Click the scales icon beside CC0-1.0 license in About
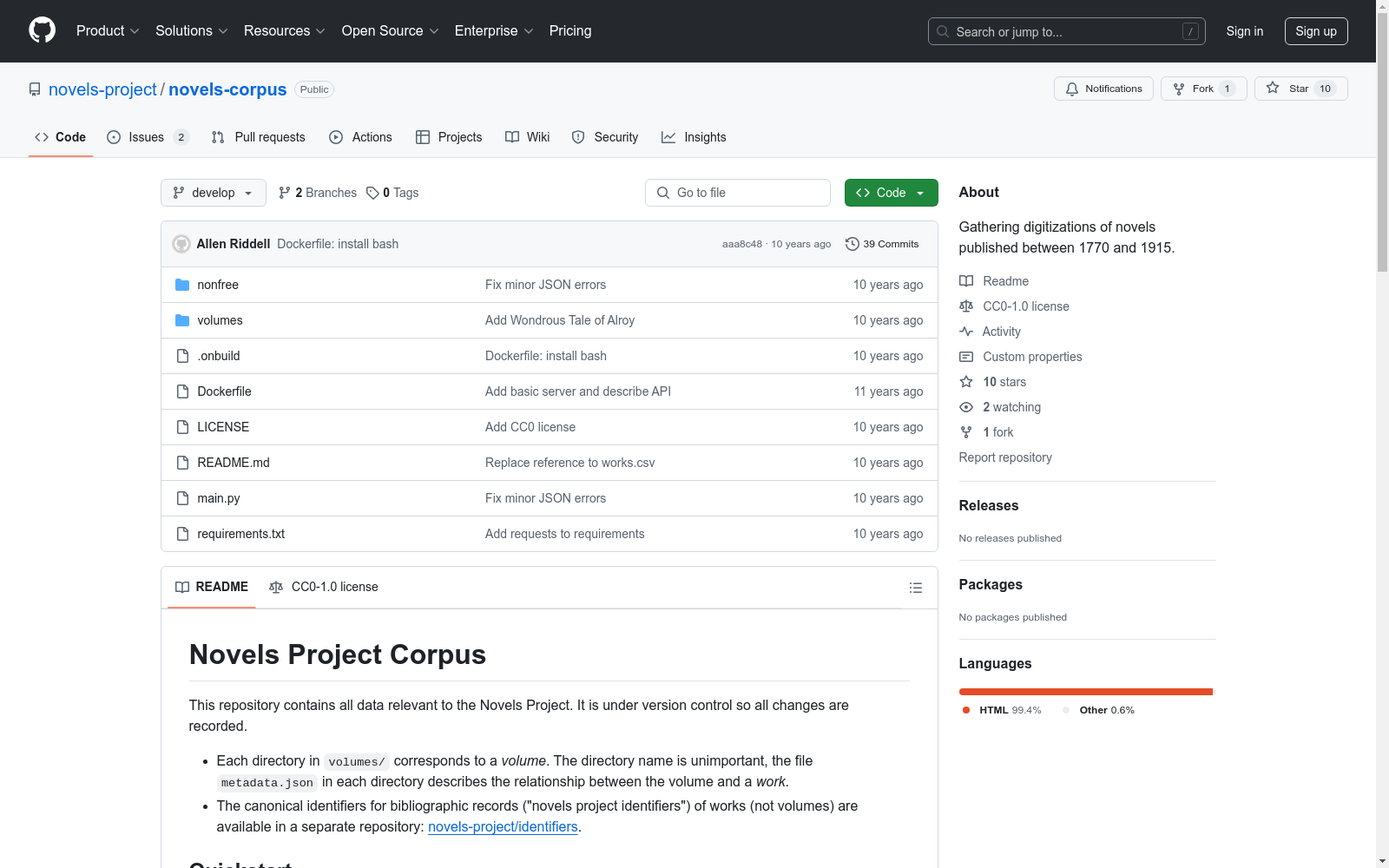This screenshot has width=1389, height=868. pos(966,306)
